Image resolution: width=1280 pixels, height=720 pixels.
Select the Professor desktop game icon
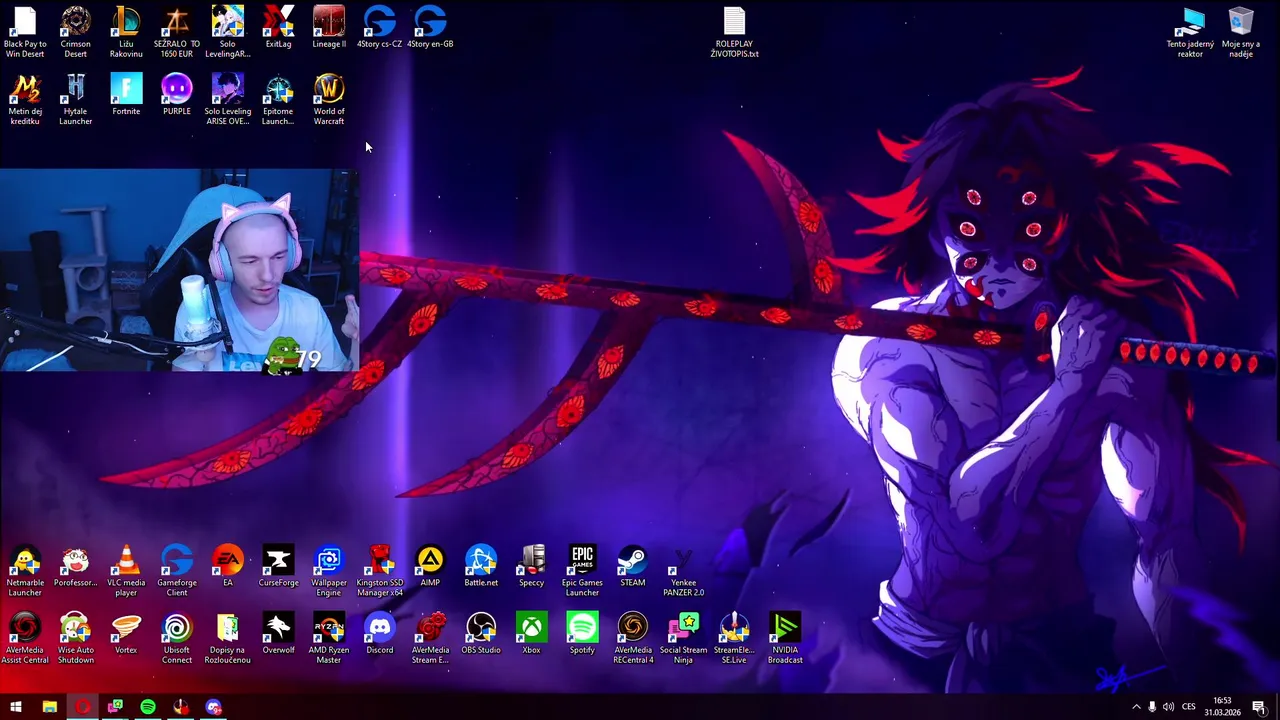coord(75,567)
